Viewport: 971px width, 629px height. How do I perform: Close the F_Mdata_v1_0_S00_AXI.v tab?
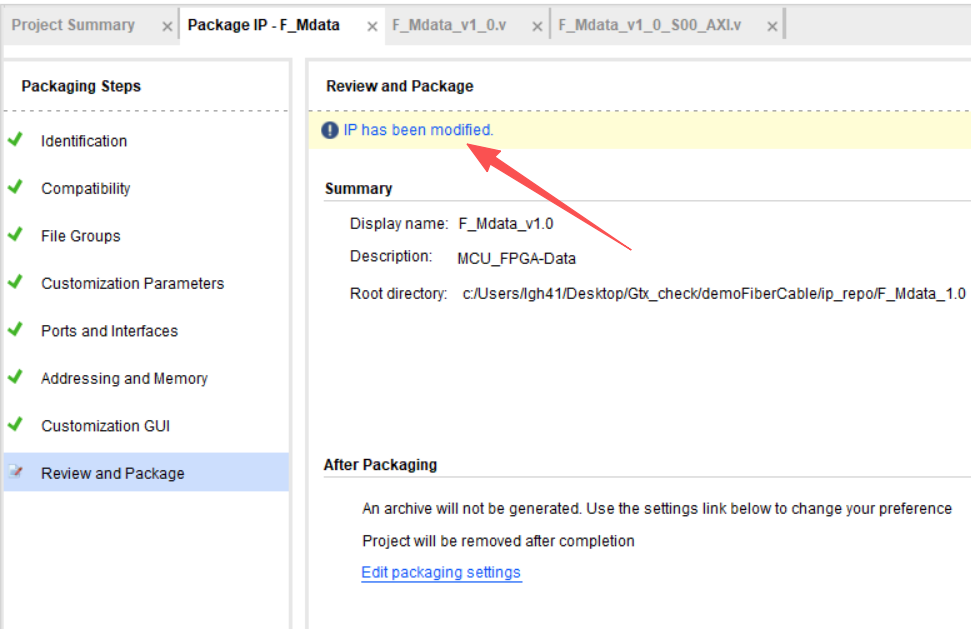(x=772, y=27)
